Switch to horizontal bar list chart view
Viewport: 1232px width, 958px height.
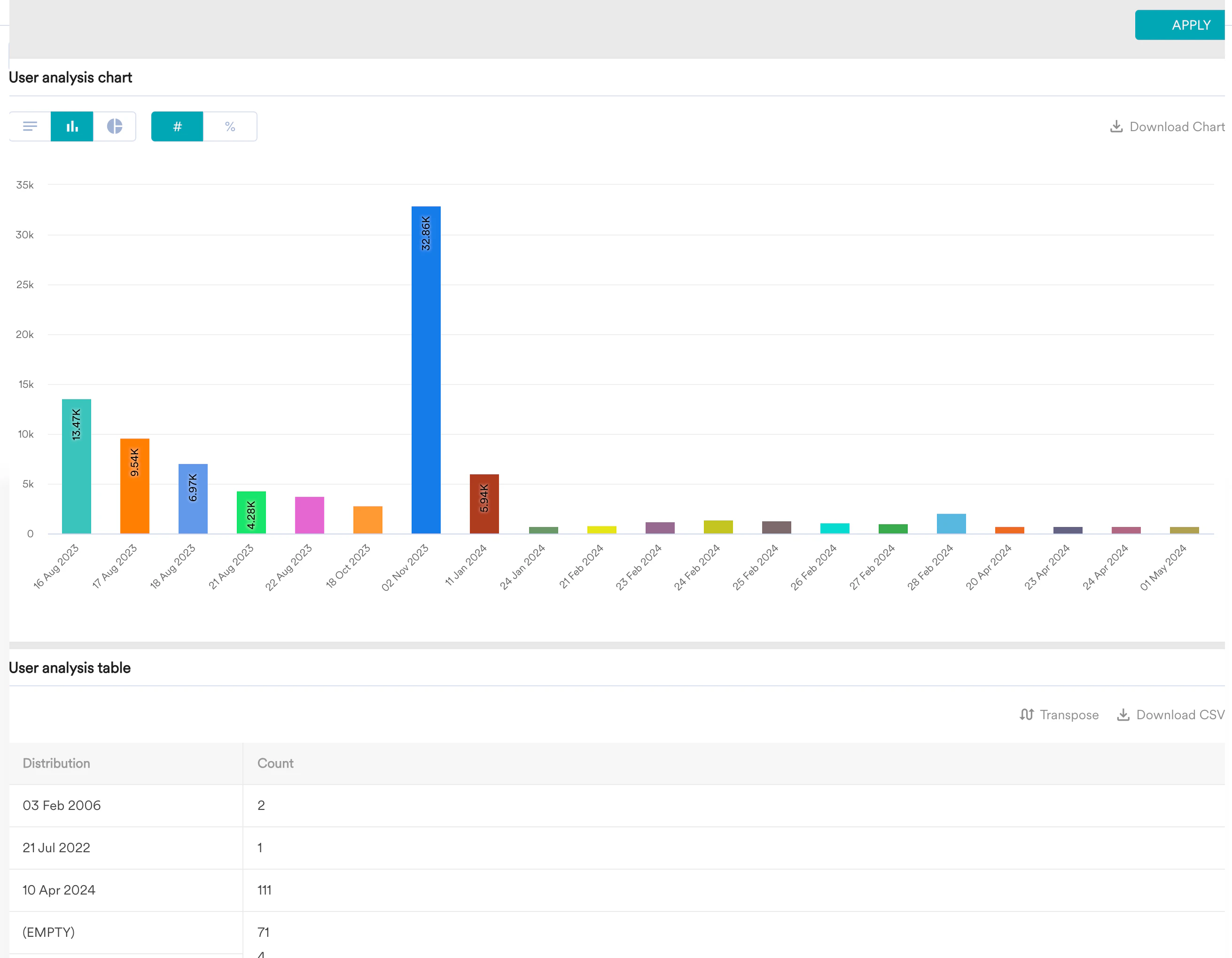[30, 126]
